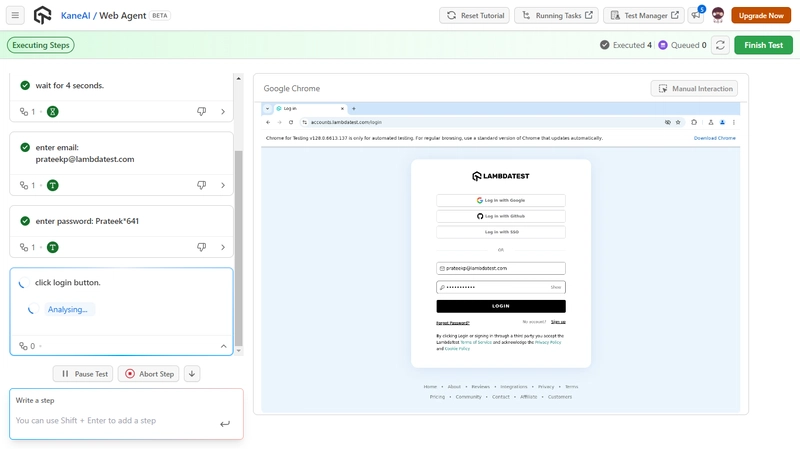The width and height of the screenshot is (800, 449).
Task: Open the user avatar menu
Action: tap(718, 15)
